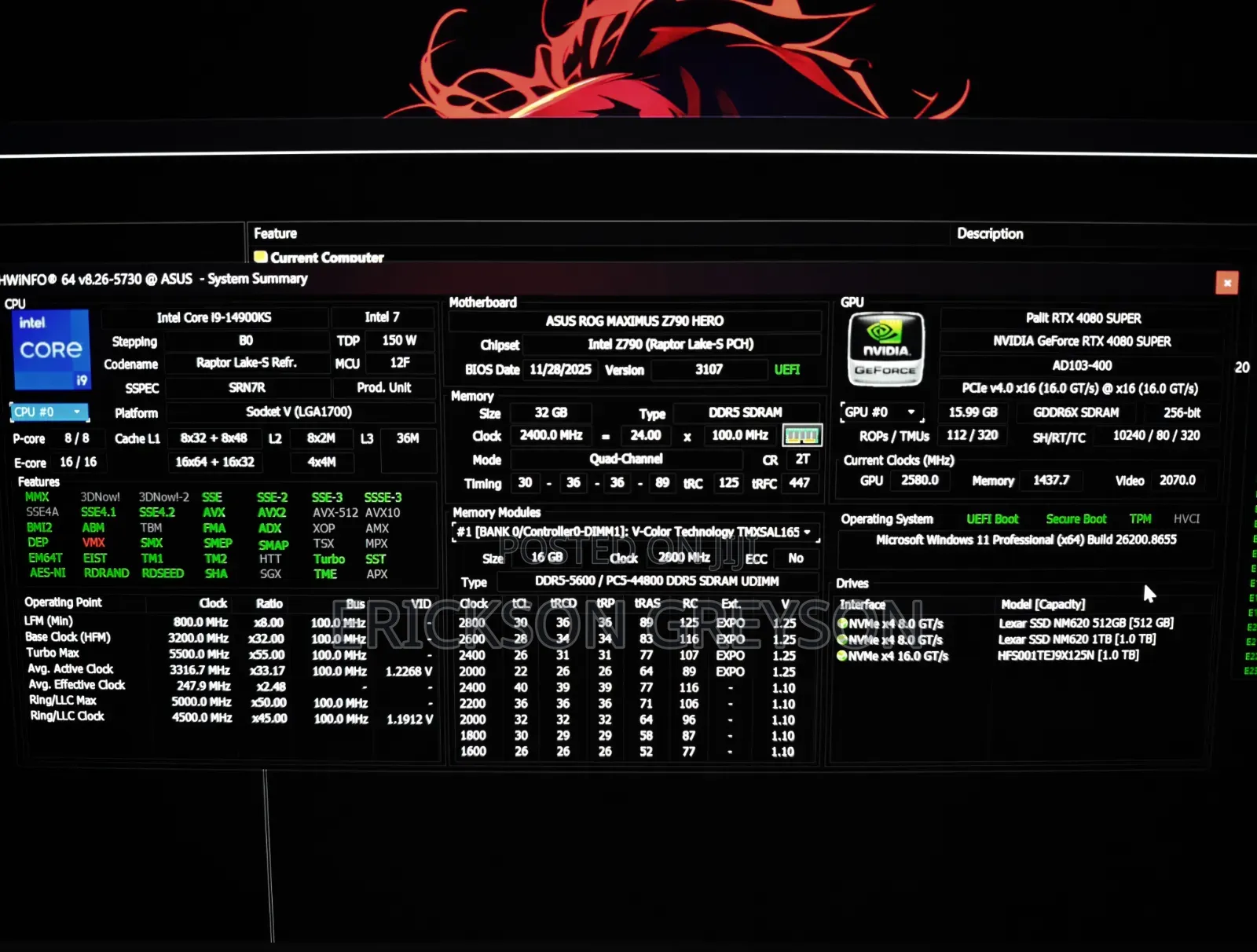
Task: Close the System Summary window
Action: [x=1226, y=283]
